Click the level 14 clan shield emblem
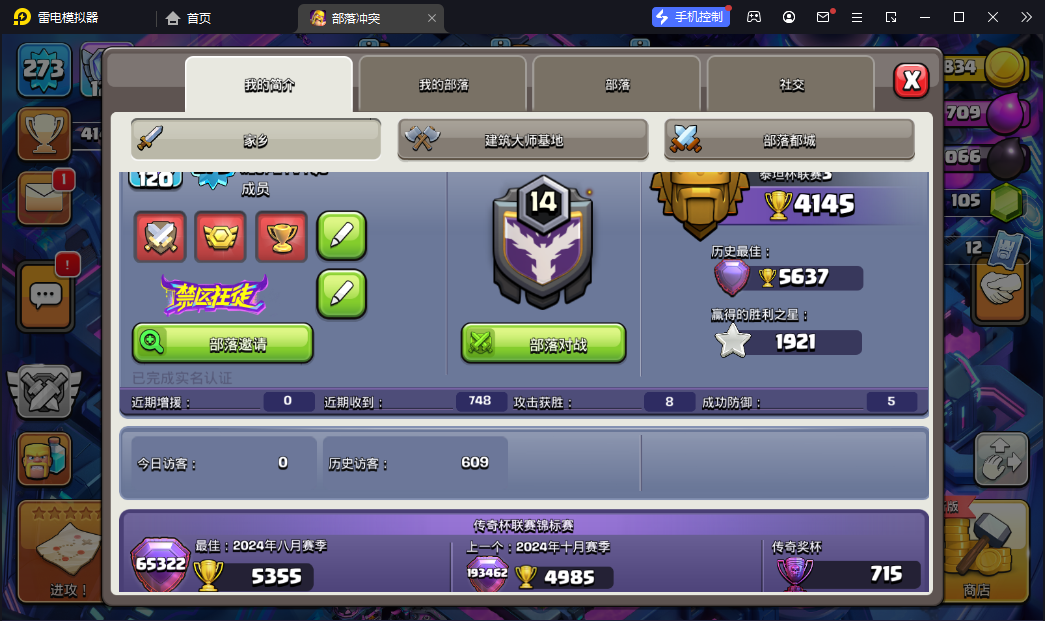The image size is (1045, 621). click(x=542, y=243)
